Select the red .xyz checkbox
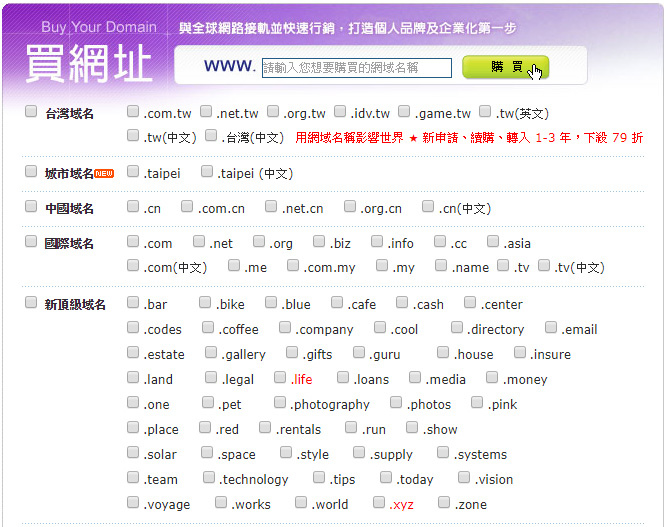 379,503
